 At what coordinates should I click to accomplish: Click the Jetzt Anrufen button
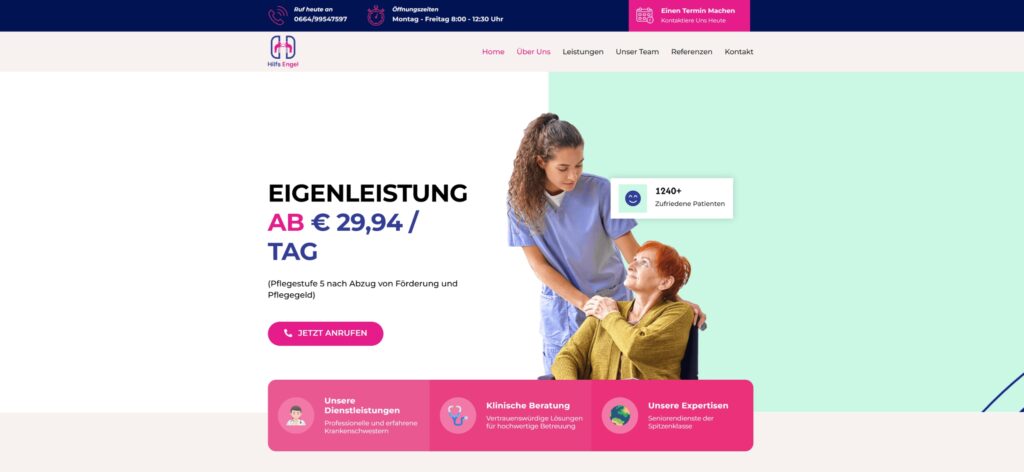[x=325, y=334]
